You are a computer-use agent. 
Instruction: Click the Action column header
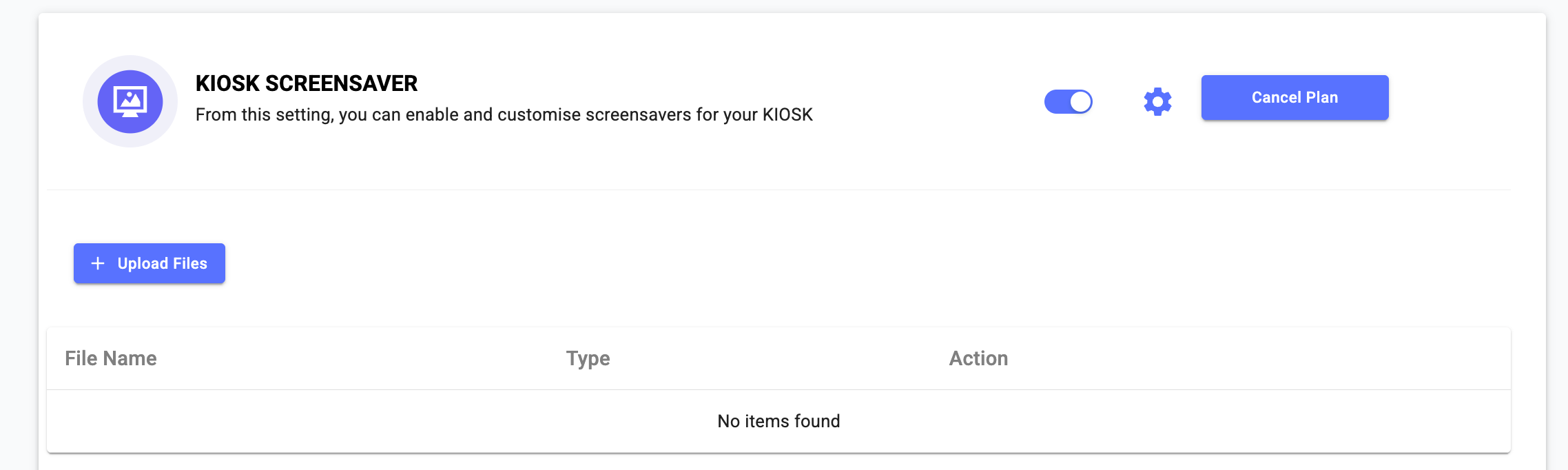pos(978,358)
